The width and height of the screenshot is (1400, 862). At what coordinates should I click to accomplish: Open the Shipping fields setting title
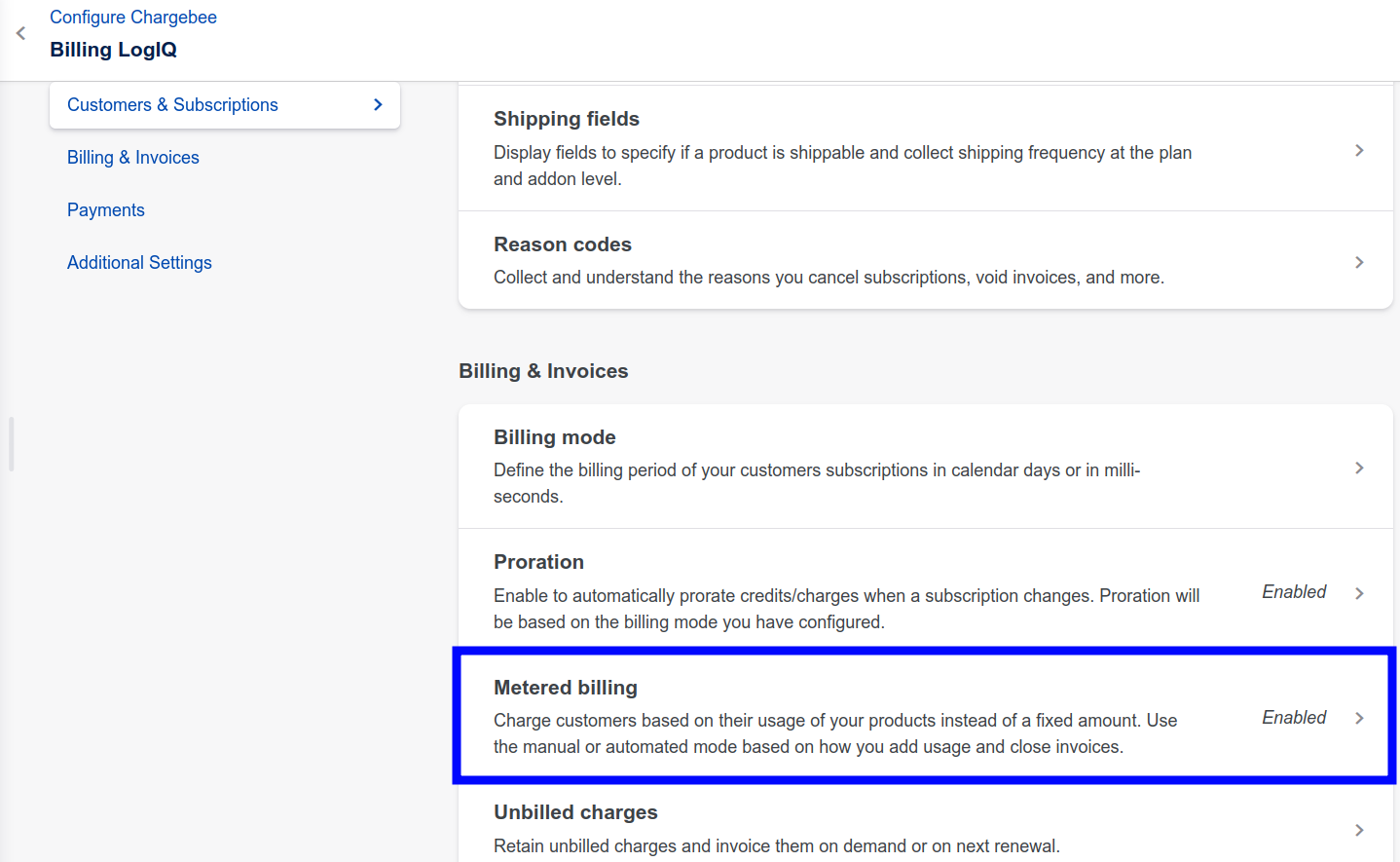[566, 119]
